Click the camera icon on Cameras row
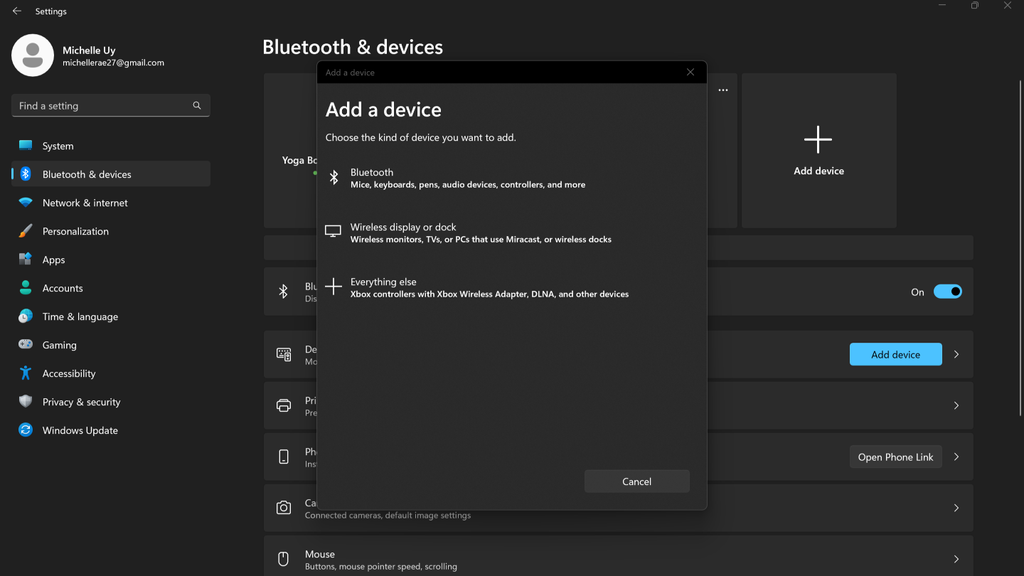The width and height of the screenshot is (1024, 576). pyautogui.click(x=283, y=506)
